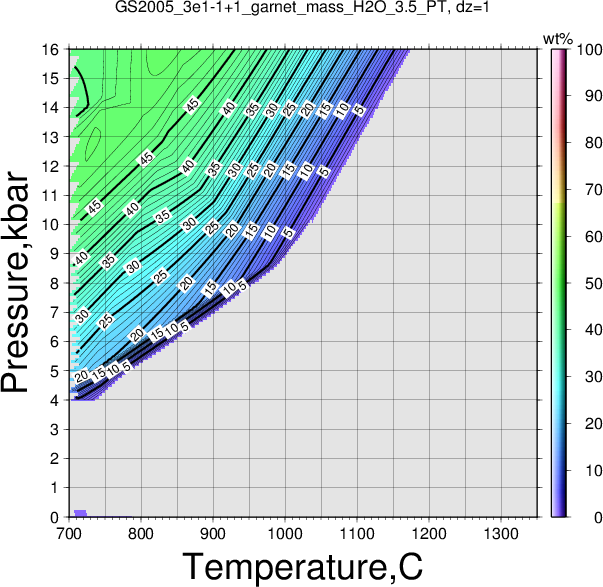This screenshot has height=587, width=603.
Task: Pick the 80 label on the colorbar
Action: (x=594, y=143)
